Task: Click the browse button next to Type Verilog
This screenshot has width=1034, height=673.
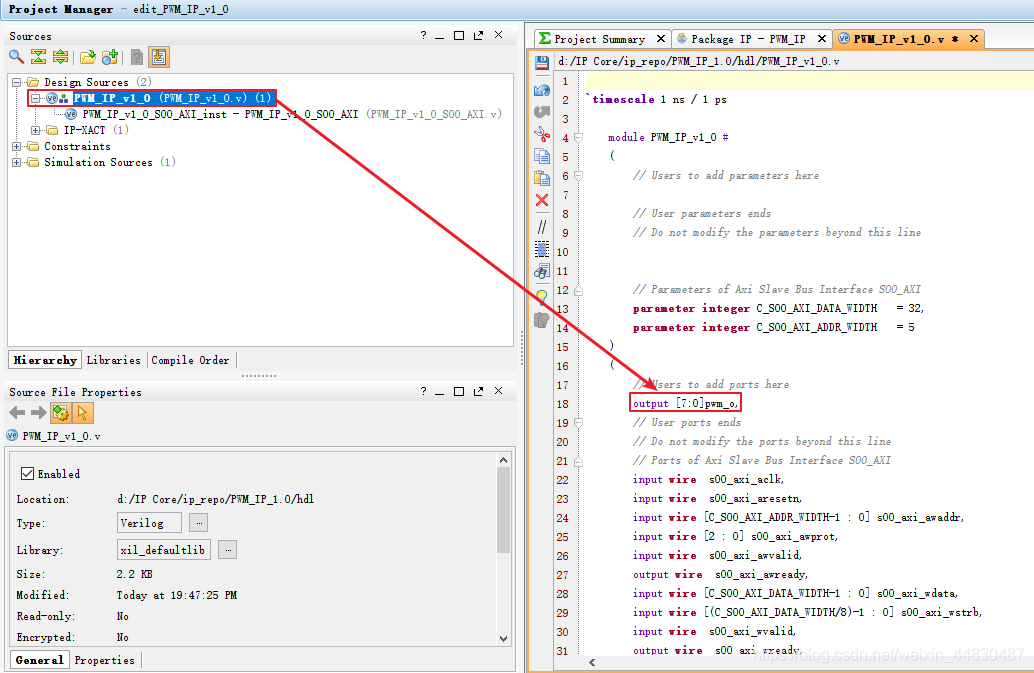Action: click(198, 523)
